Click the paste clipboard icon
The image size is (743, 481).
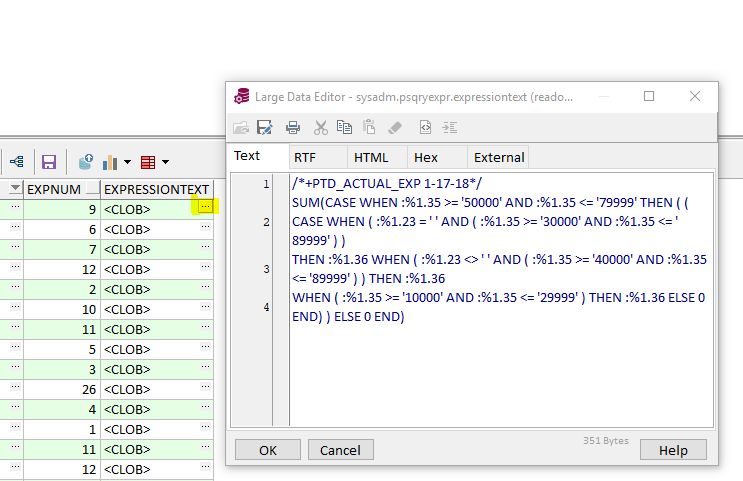369,127
